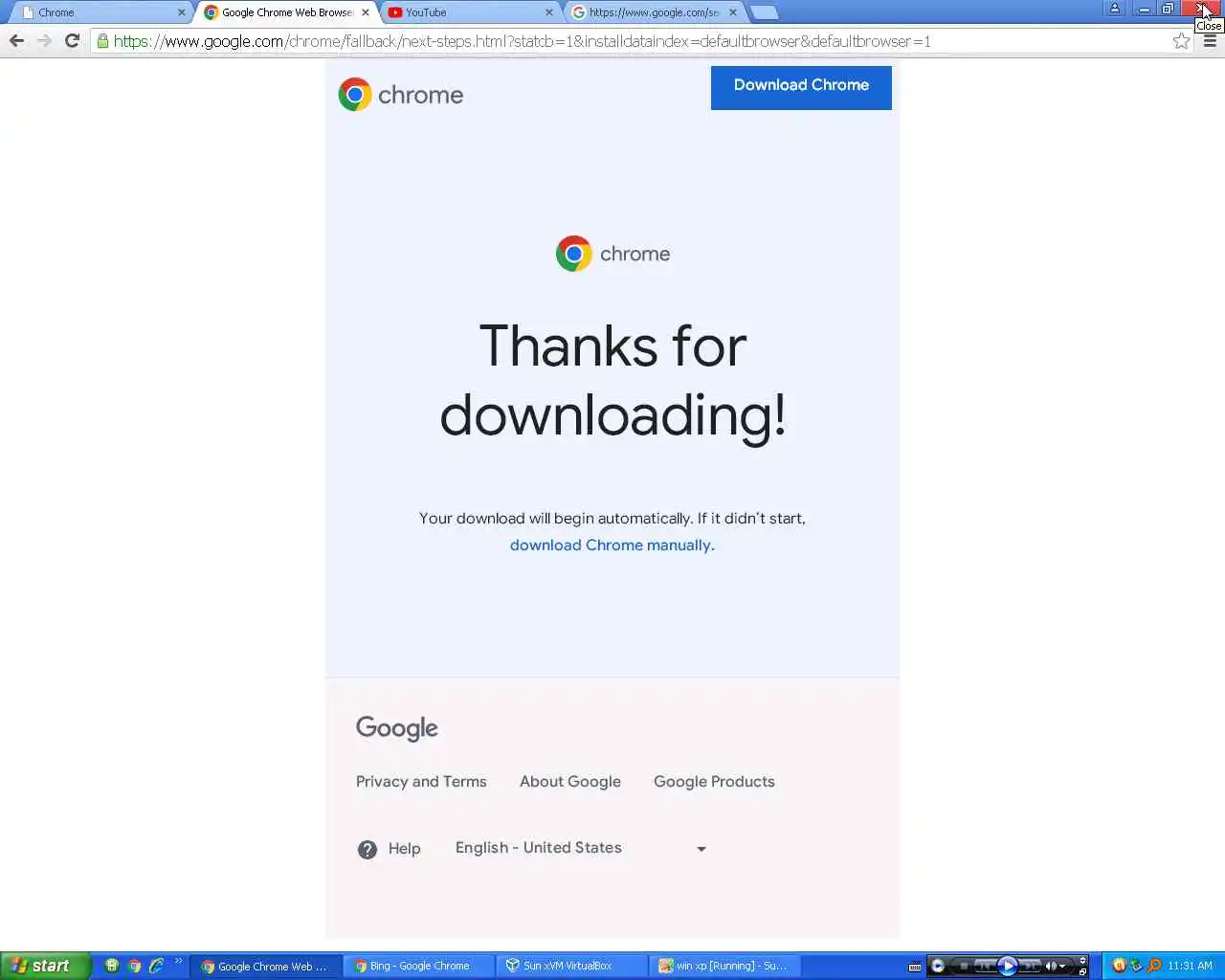Viewport: 1225px width, 980px height.
Task: Switch to the YouTube tab
Action: (x=468, y=12)
